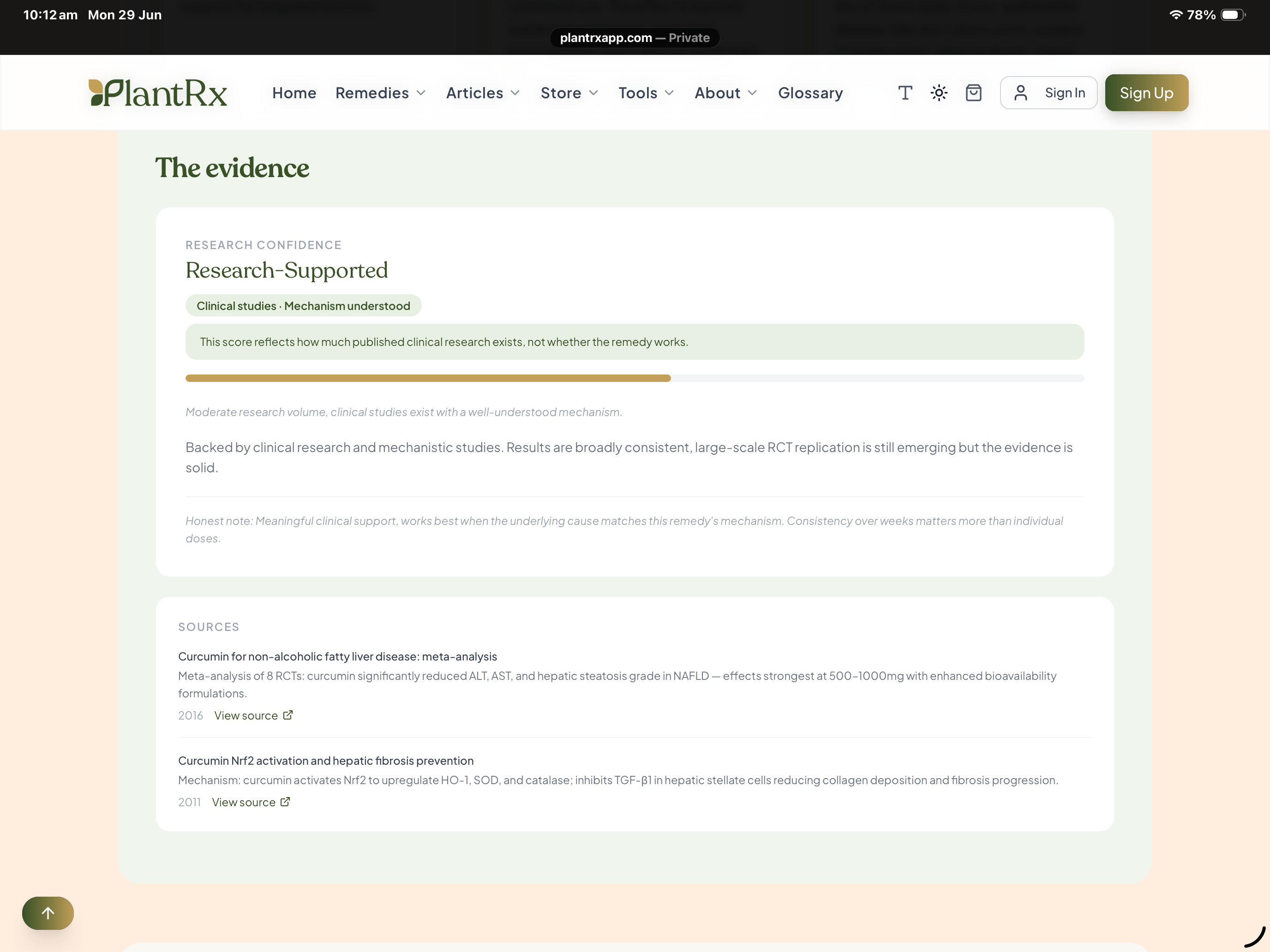This screenshot has height=952, width=1270.
Task: Click the 2011 year label
Action: click(x=190, y=802)
